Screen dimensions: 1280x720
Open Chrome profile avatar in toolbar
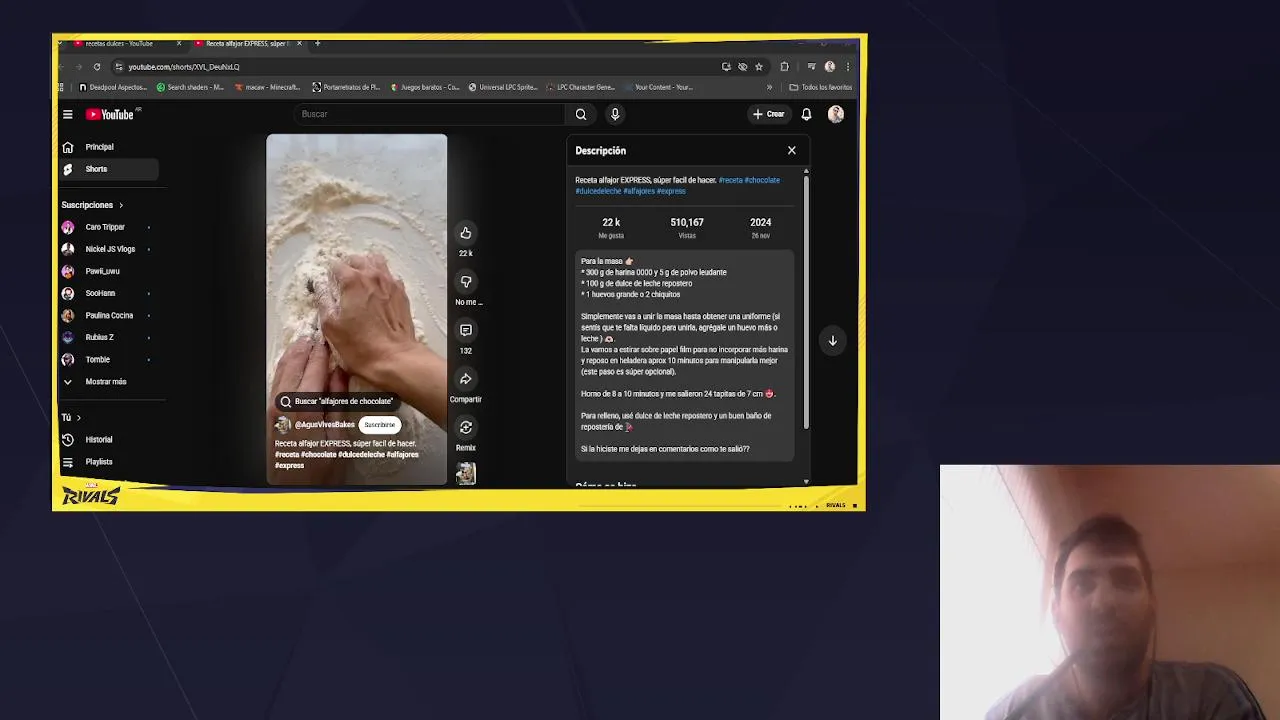pyautogui.click(x=830, y=67)
